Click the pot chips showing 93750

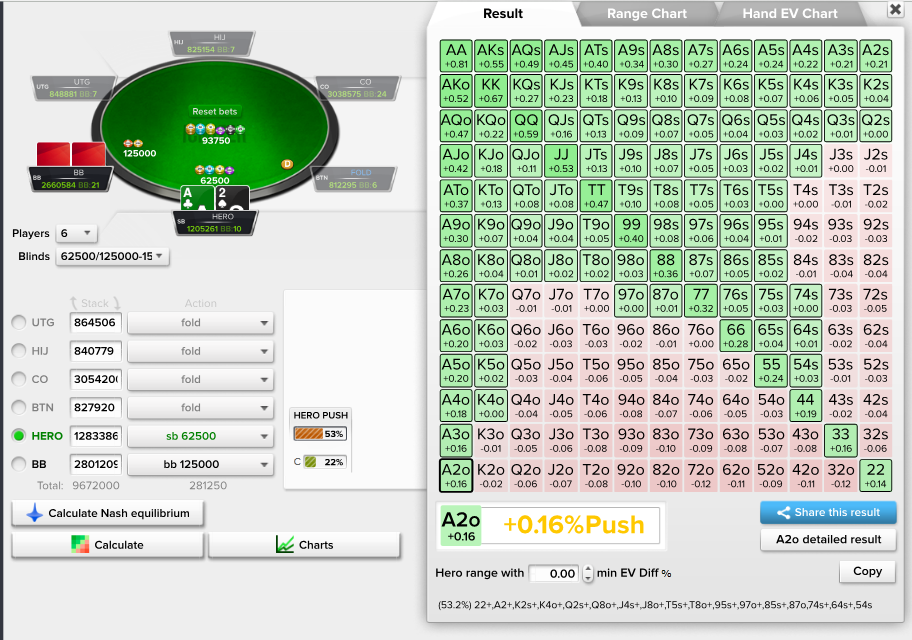215,129
